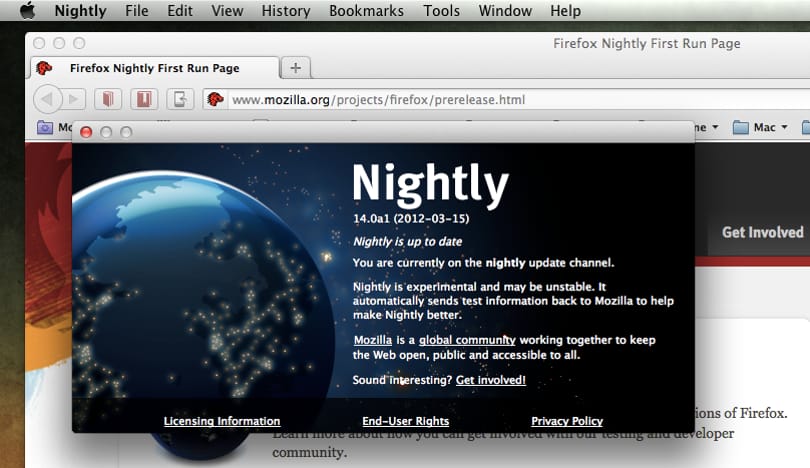
Task: Open the Edit menu
Action: click(180, 10)
